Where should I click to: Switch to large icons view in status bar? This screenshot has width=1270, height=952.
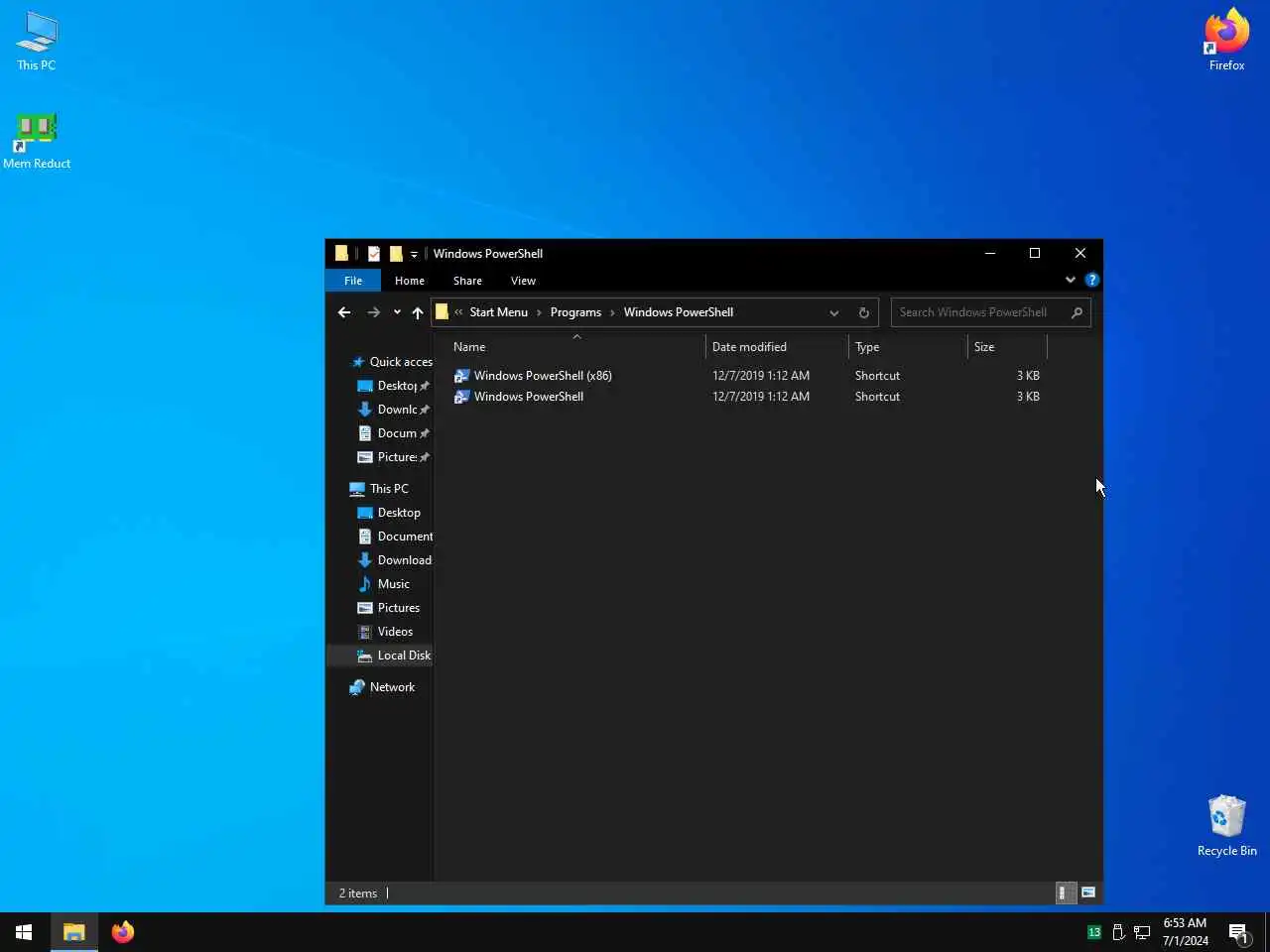(x=1088, y=892)
